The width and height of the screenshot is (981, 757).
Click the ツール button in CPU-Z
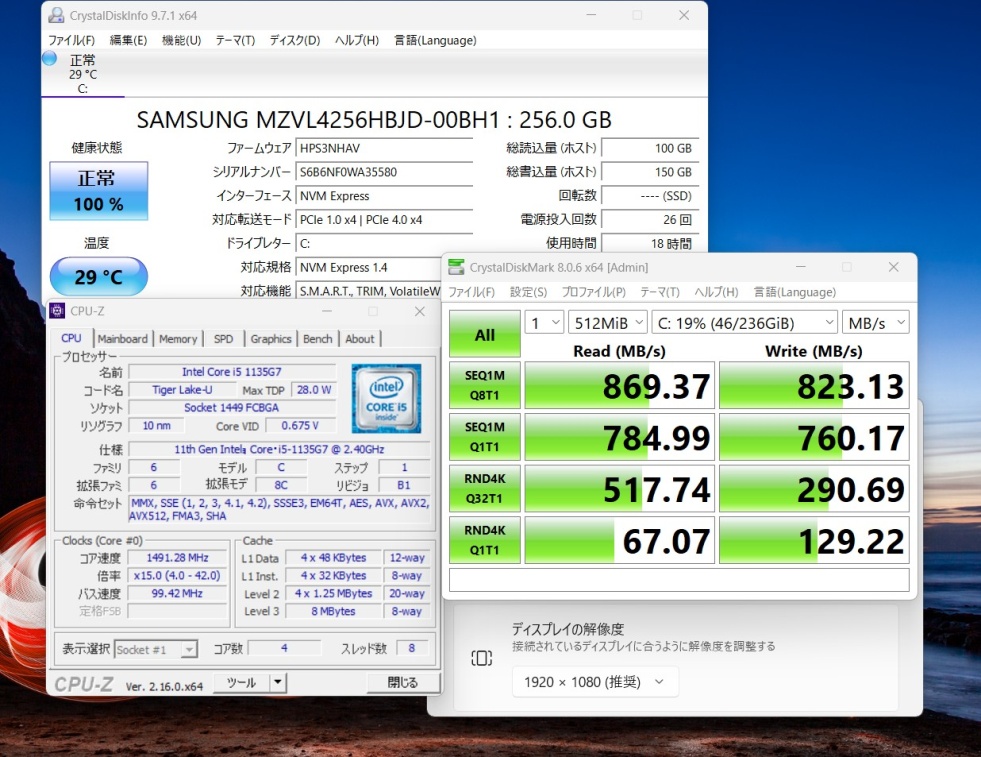241,682
